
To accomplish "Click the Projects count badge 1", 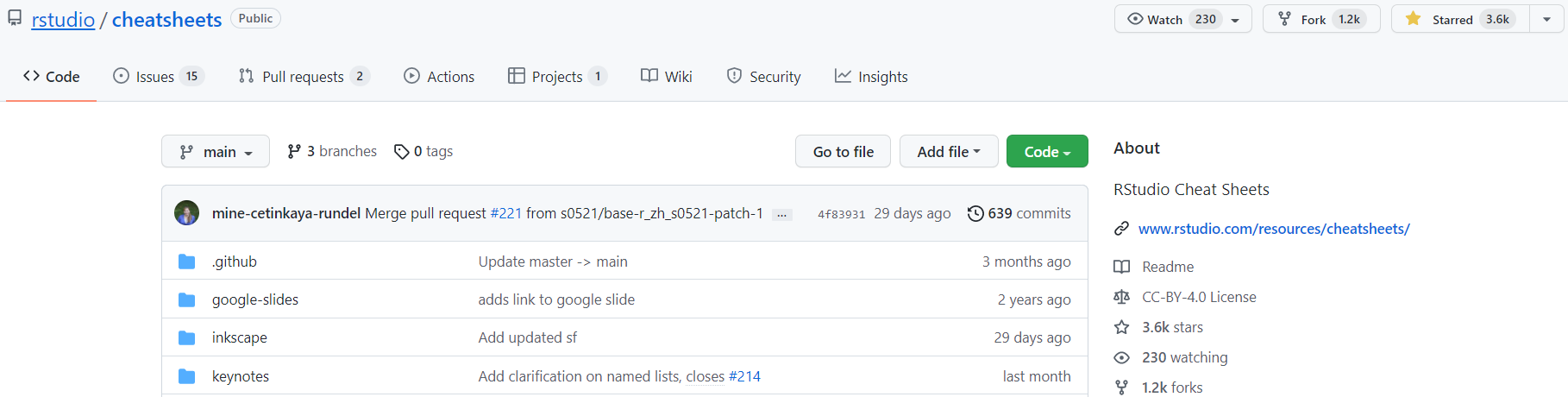I will pyautogui.click(x=598, y=76).
